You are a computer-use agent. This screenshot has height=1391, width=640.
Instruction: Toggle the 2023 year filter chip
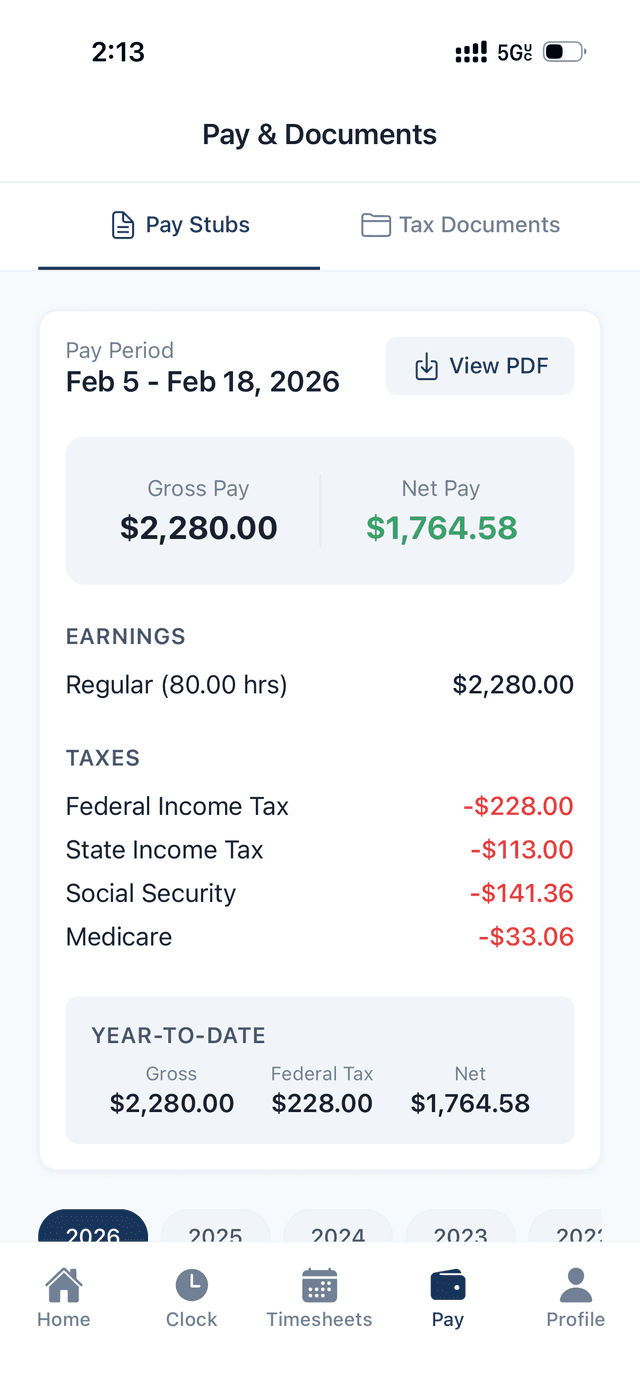point(461,1237)
